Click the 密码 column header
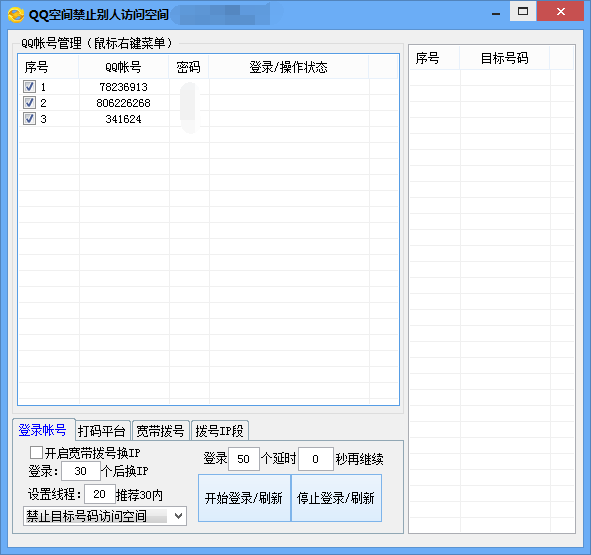The height and width of the screenshot is (555, 591). click(188, 67)
